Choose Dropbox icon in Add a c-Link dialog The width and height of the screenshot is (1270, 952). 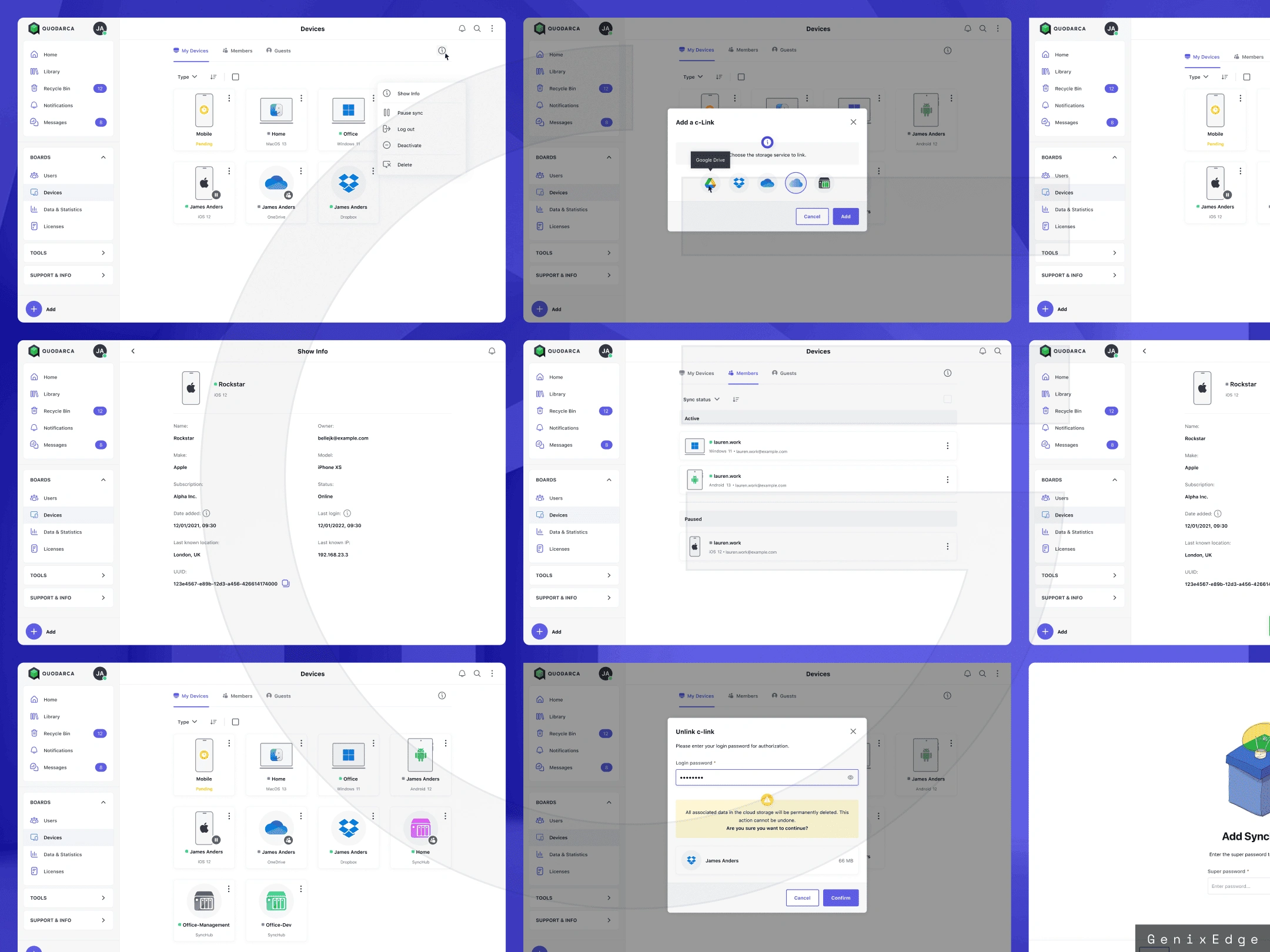click(x=738, y=183)
